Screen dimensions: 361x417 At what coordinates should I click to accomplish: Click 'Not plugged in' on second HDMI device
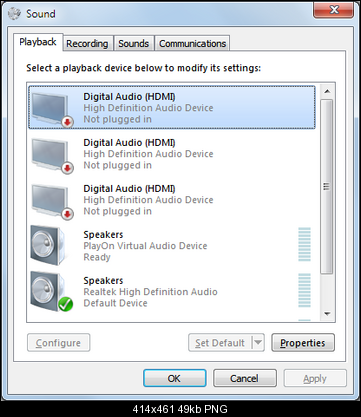click(117, 165)
